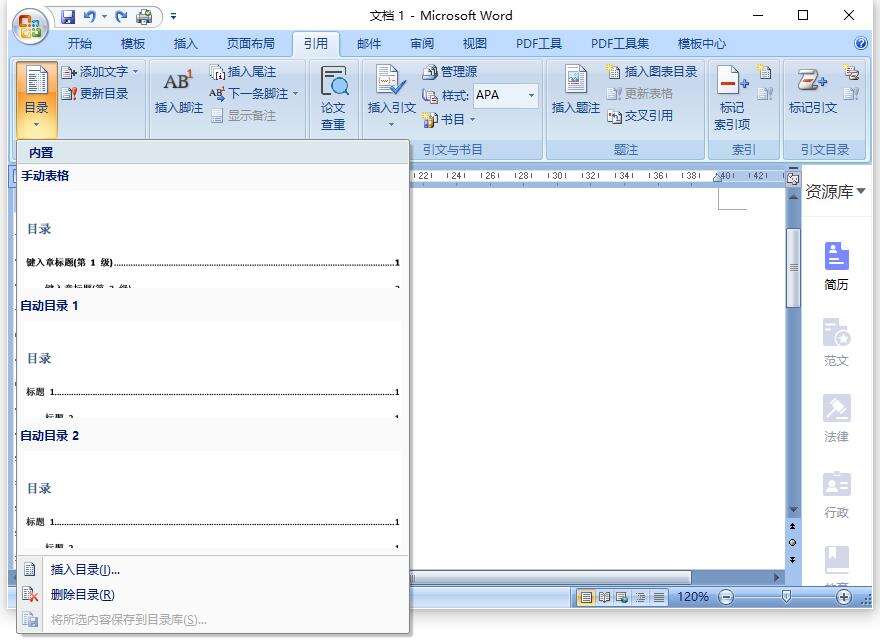Switch to Full Screen Reading view
This screenshot has width=880, height=640.
[x=604, y=597]
